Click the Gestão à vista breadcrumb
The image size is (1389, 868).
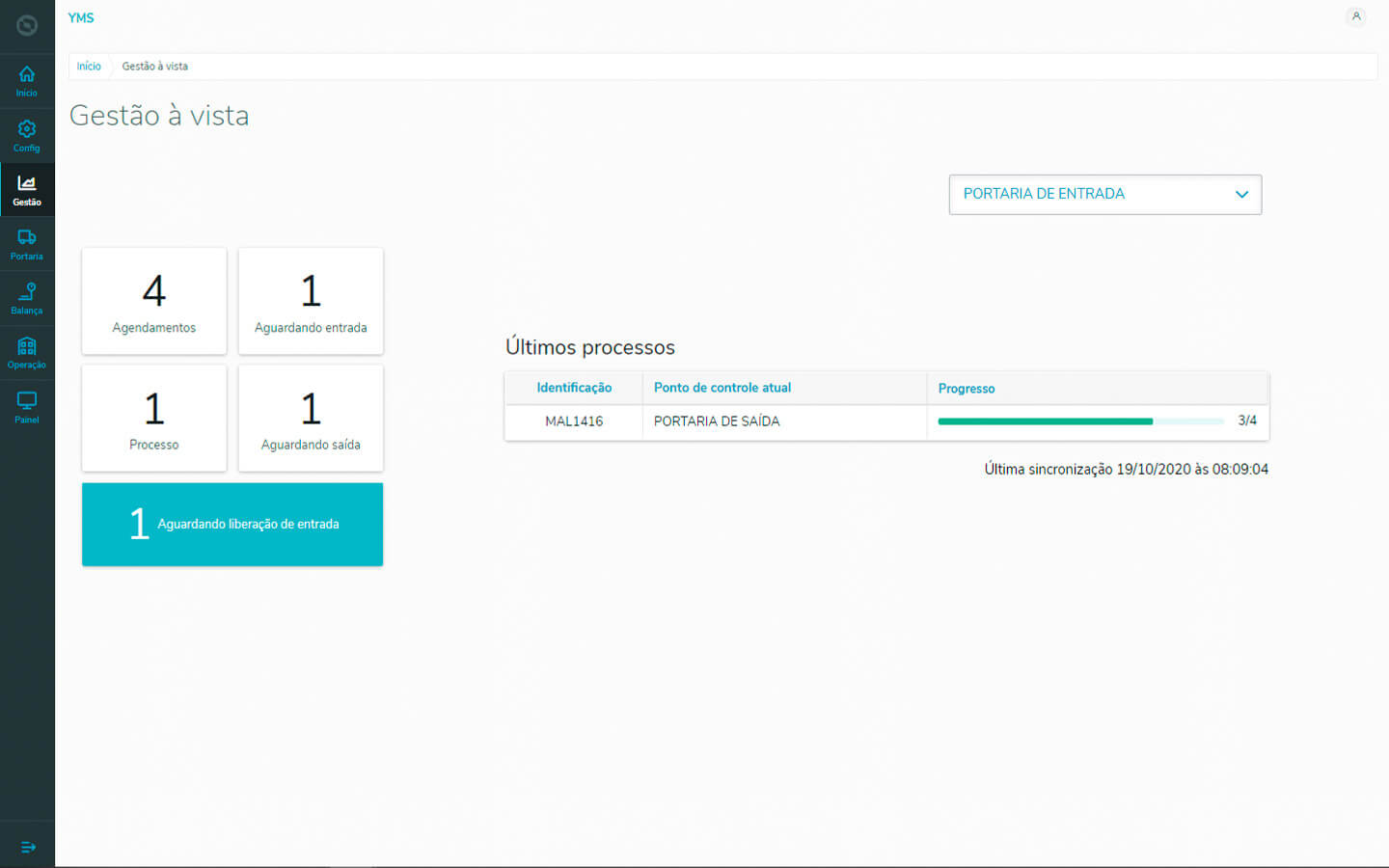[154, 66]
